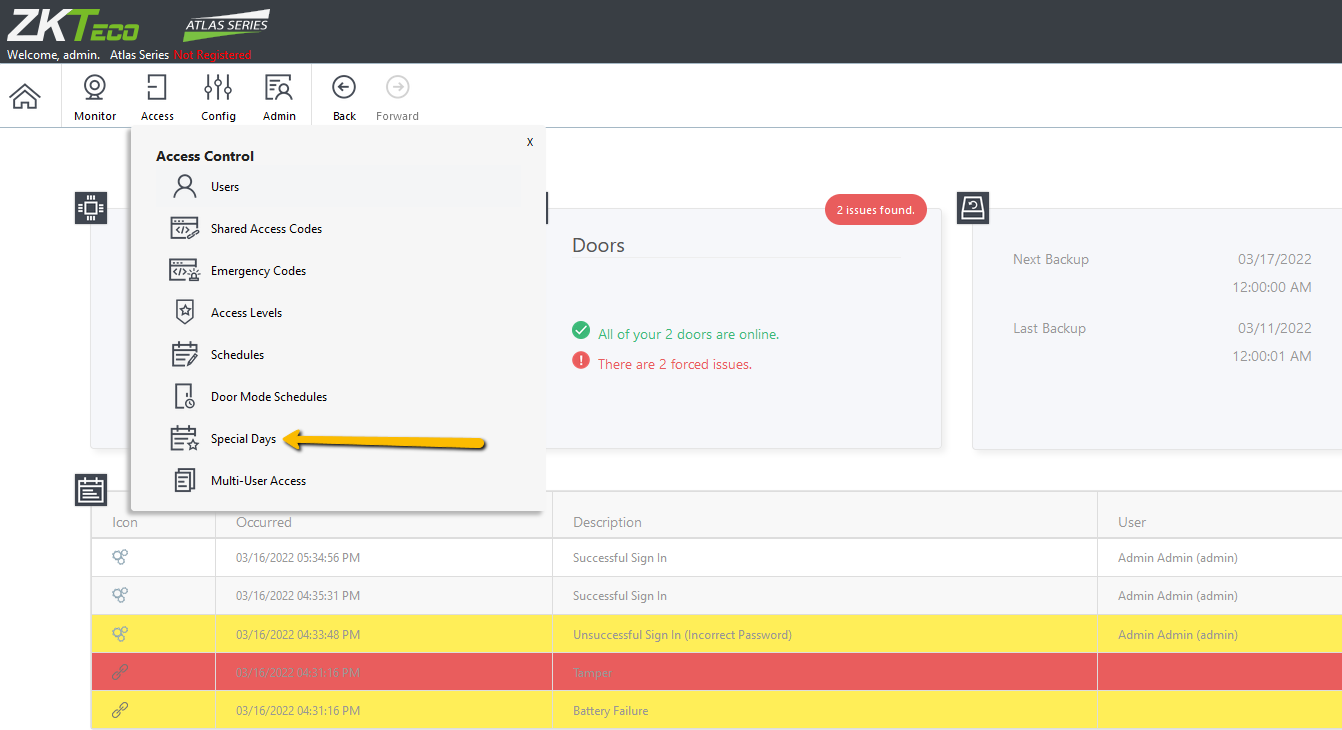The height and width of the screenshot is (730, 1342).
Task: Click the backup drive panel icon
Action: coord(973,208)
